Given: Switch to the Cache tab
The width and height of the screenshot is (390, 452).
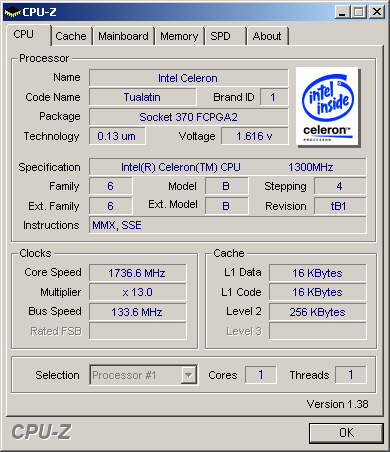Looking at the screenshot, I should (71, 36).
